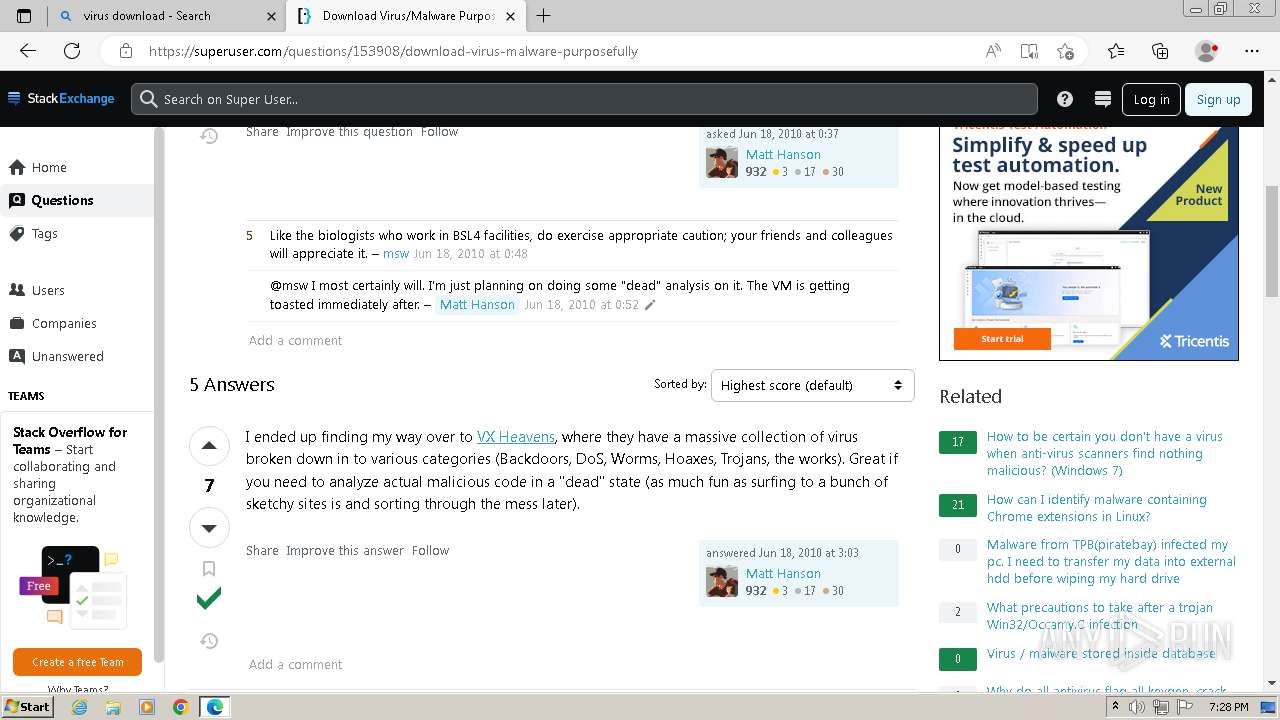Viewport: 1280px width, 720px height.
Task: Open the Help center question mark icon
Action: 1065,99
